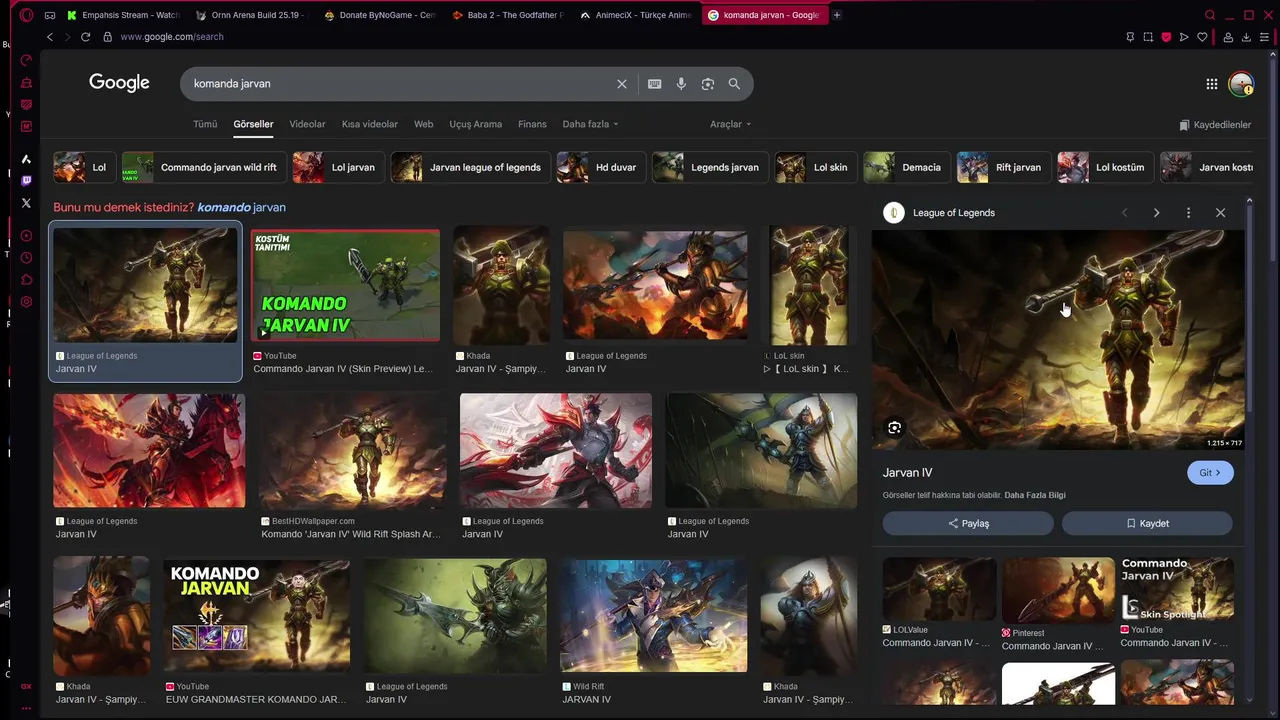
Task: Click the Google logo
Action: point(119,83)
